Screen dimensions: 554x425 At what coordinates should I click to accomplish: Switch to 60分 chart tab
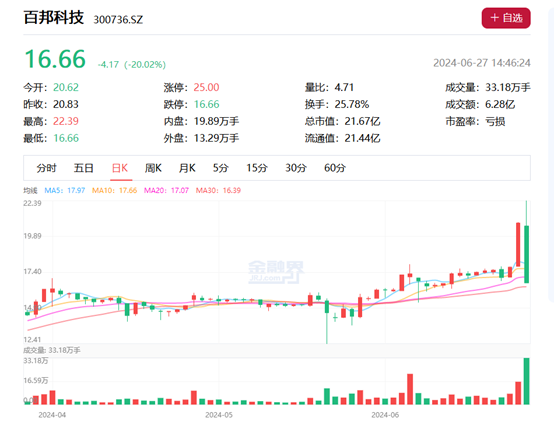coord(335,168)
